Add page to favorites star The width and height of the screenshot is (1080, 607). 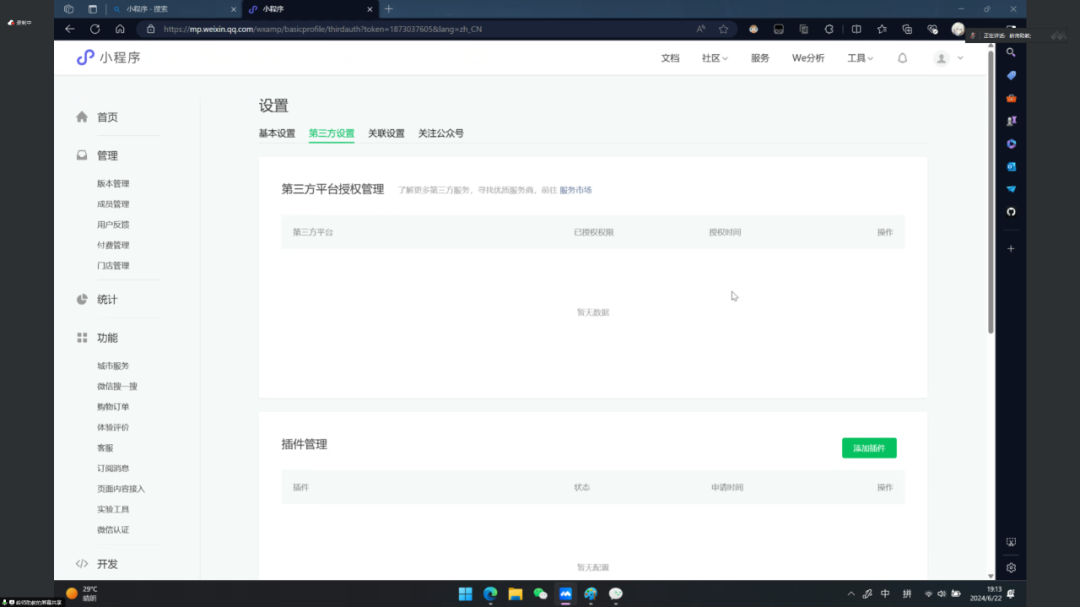coord(723,29)
